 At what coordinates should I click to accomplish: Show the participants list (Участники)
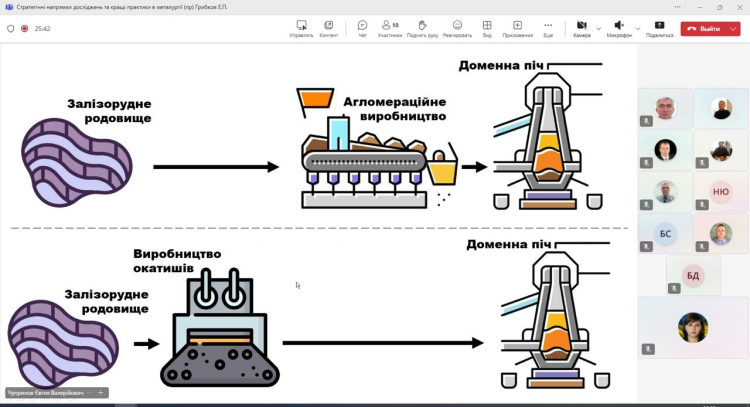[390, 28]
